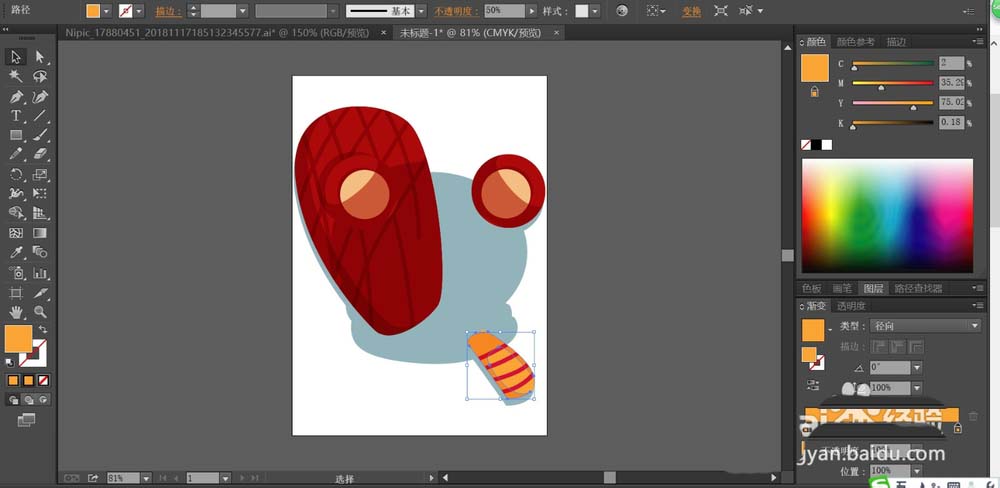1000x488 pixels.
Task: Pick a color from the spectrum
Action: pyautogui.click(x=886, y=214)
